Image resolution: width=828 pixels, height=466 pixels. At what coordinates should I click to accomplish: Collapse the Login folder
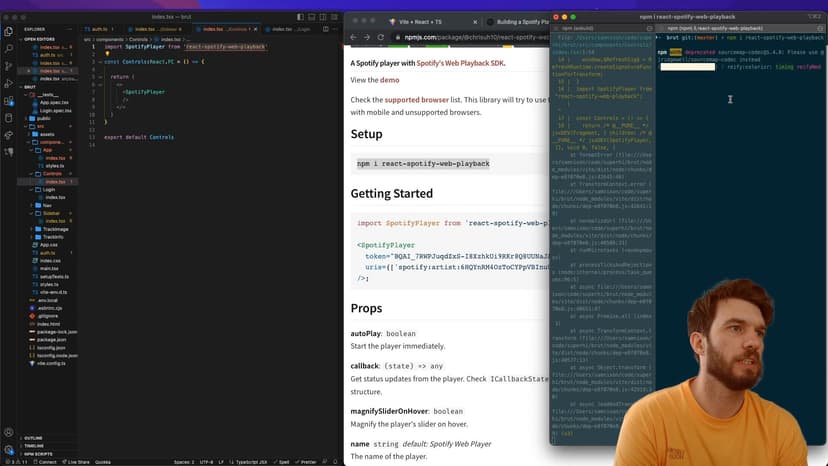pos(49,189)
